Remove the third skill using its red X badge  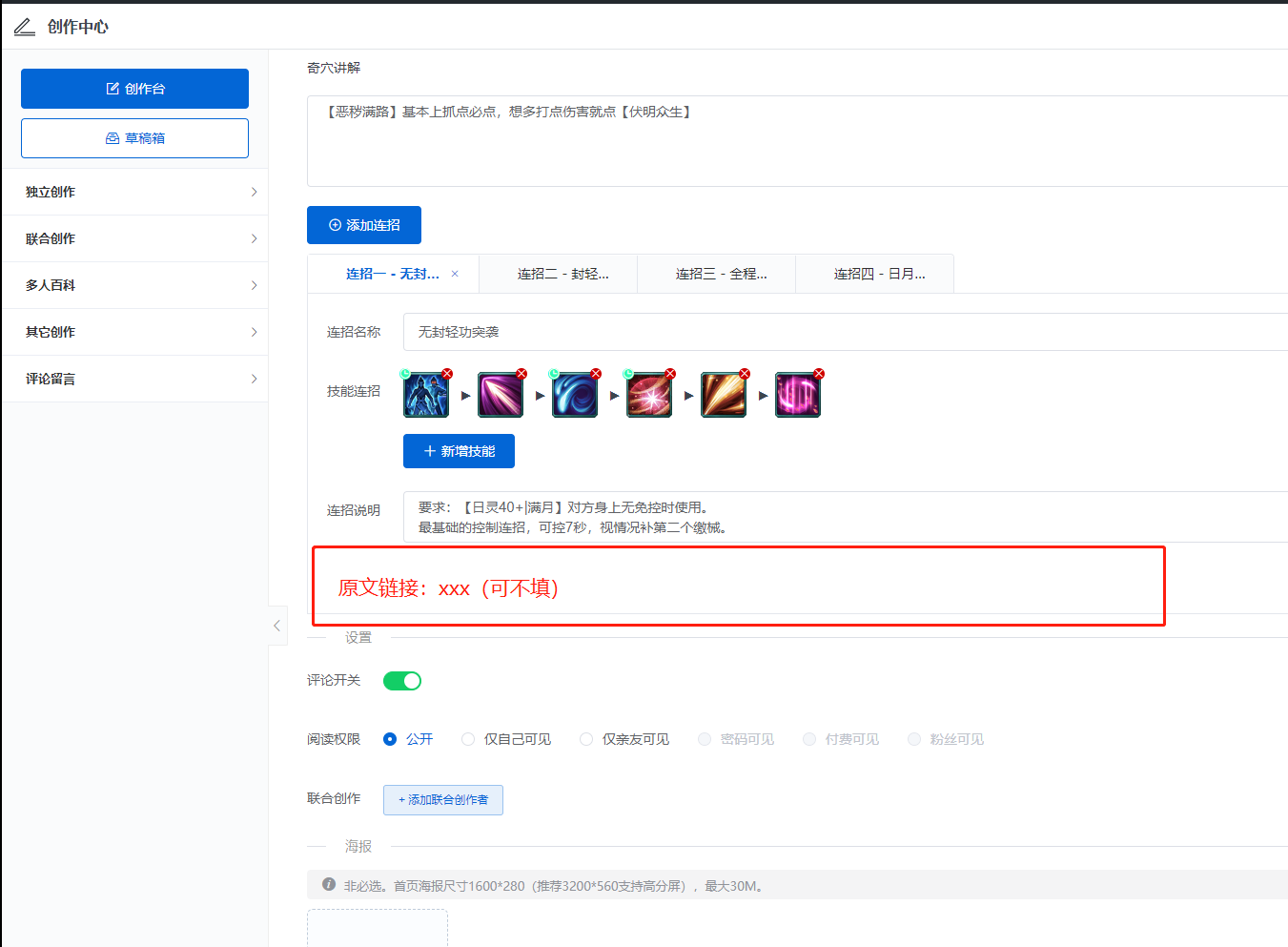tap(596, 374)
